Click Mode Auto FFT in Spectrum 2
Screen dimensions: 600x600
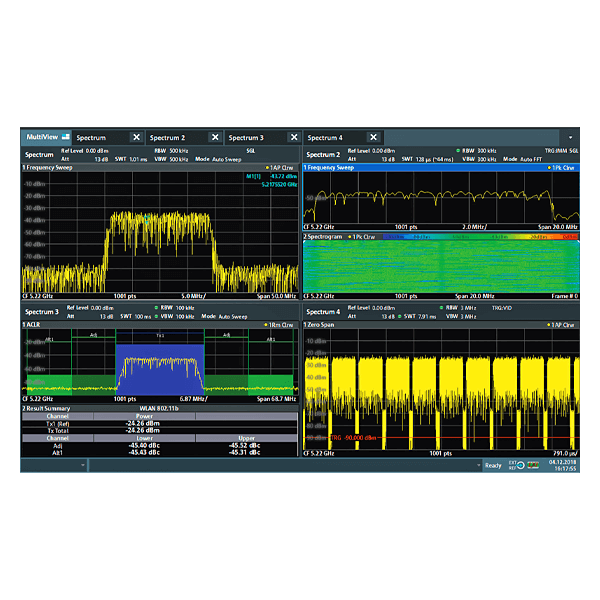(x=522, y=159)
